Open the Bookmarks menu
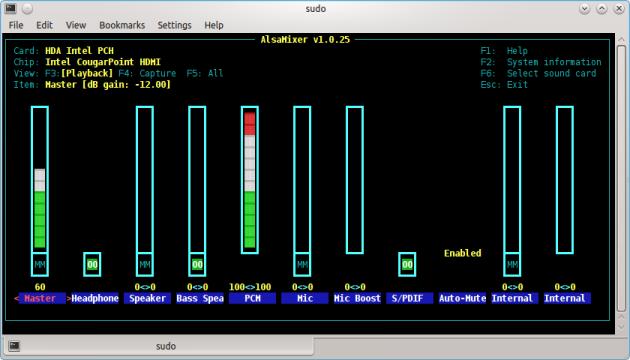The image size is (630, 360). (122, 25)
